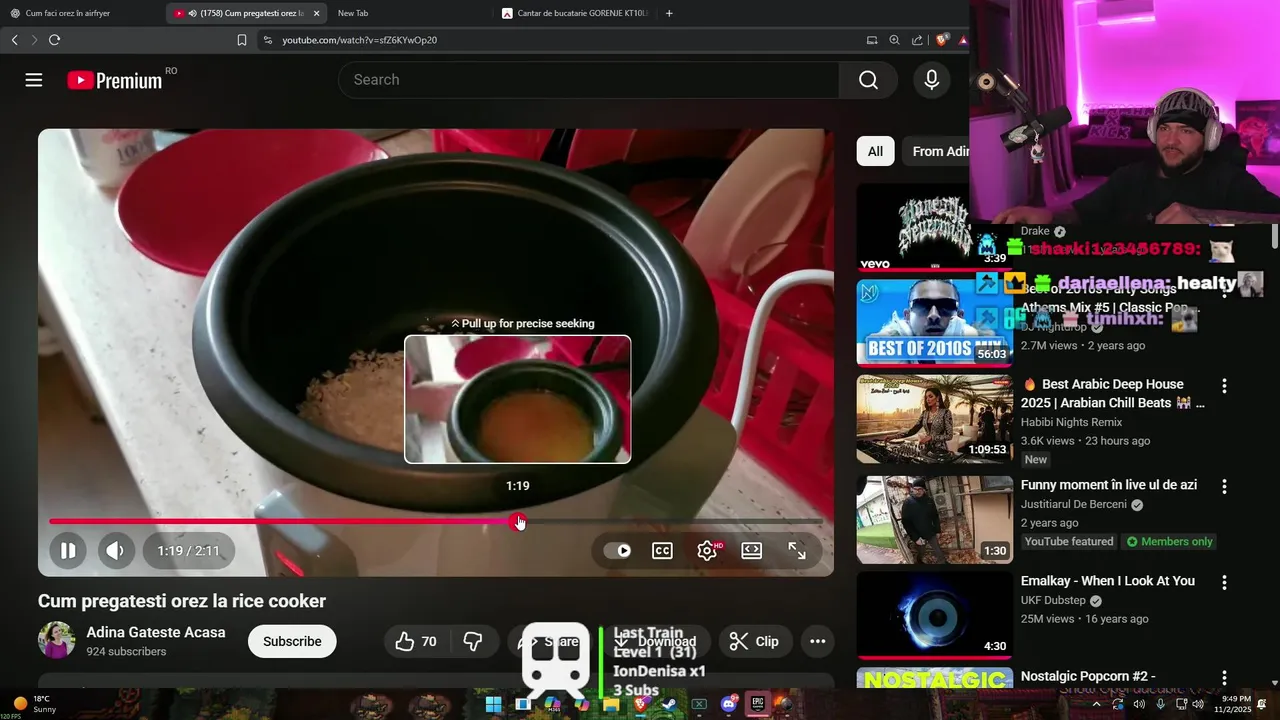Bookmark this page

[x=242, y=40]
